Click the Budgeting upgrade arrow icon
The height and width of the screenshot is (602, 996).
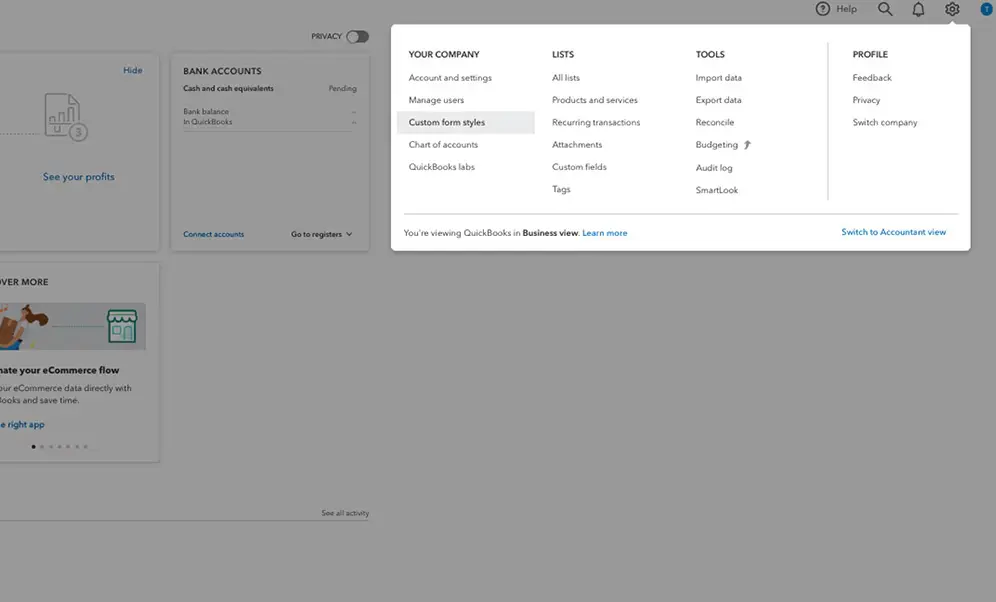pos(748,145)
